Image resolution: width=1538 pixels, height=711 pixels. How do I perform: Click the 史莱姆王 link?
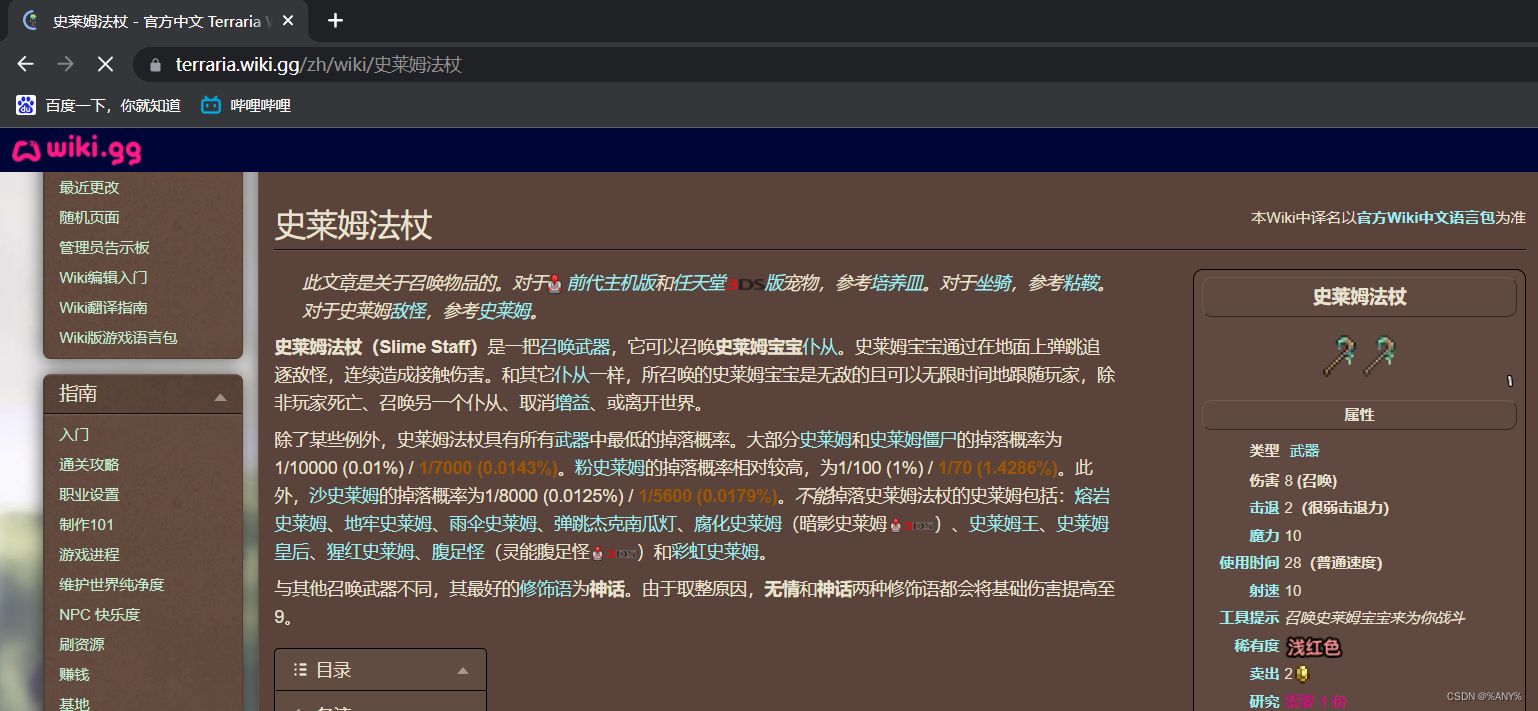pos(1004,523)
